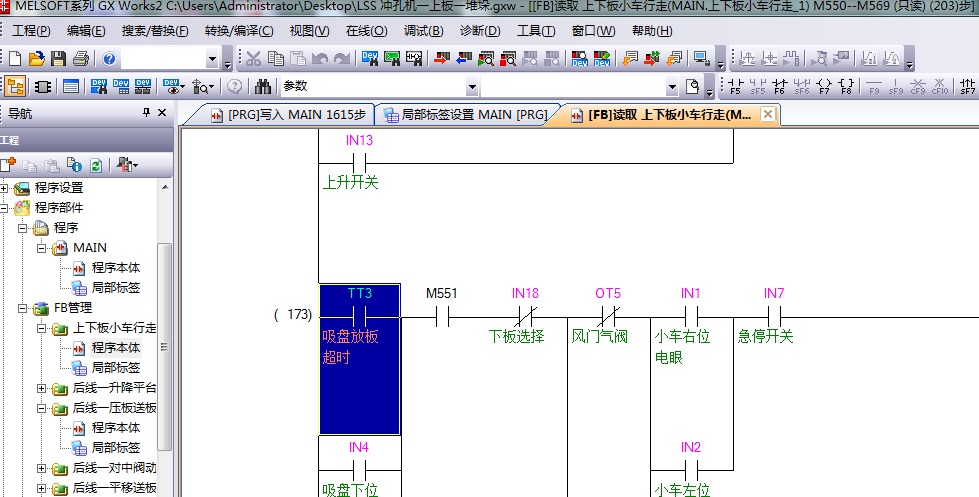
Task: Insert a normally open contact (F5)
Action: pos(737,87)
